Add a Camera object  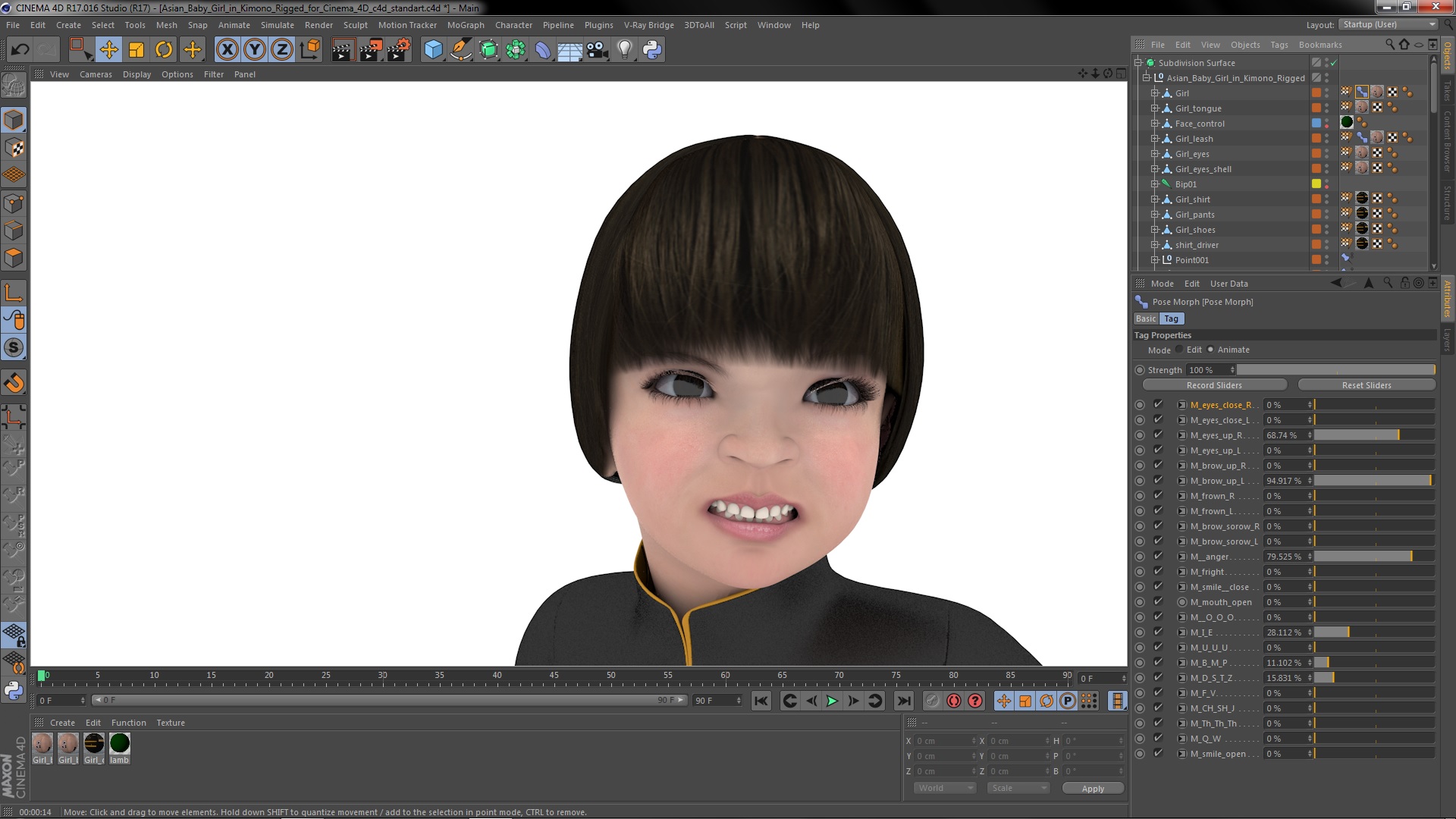pyautogui.click(x=597, y=50)
